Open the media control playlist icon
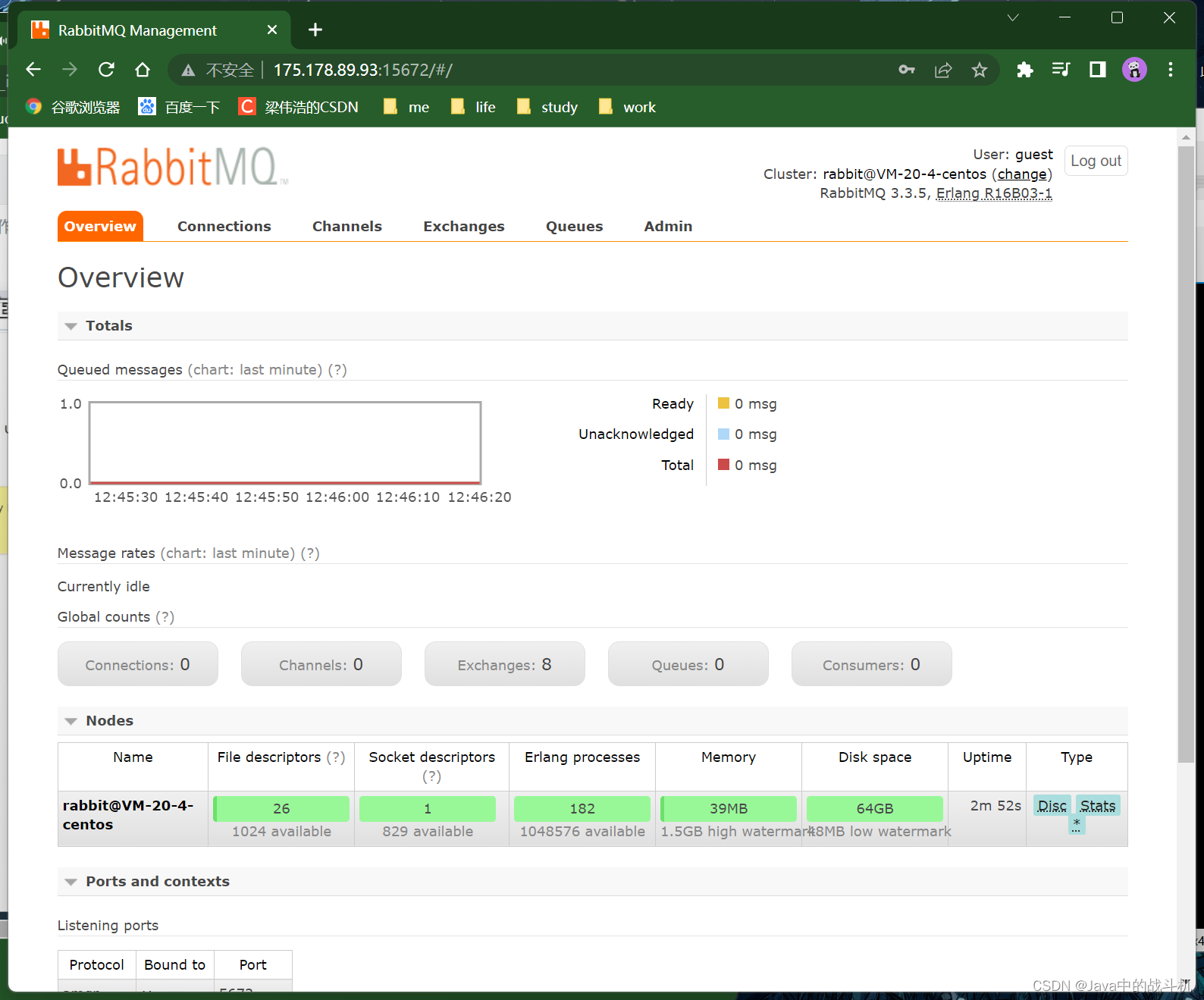Image resolution: width=1204 pixels, height=1000 pixels. click(x=1061, y=70)
